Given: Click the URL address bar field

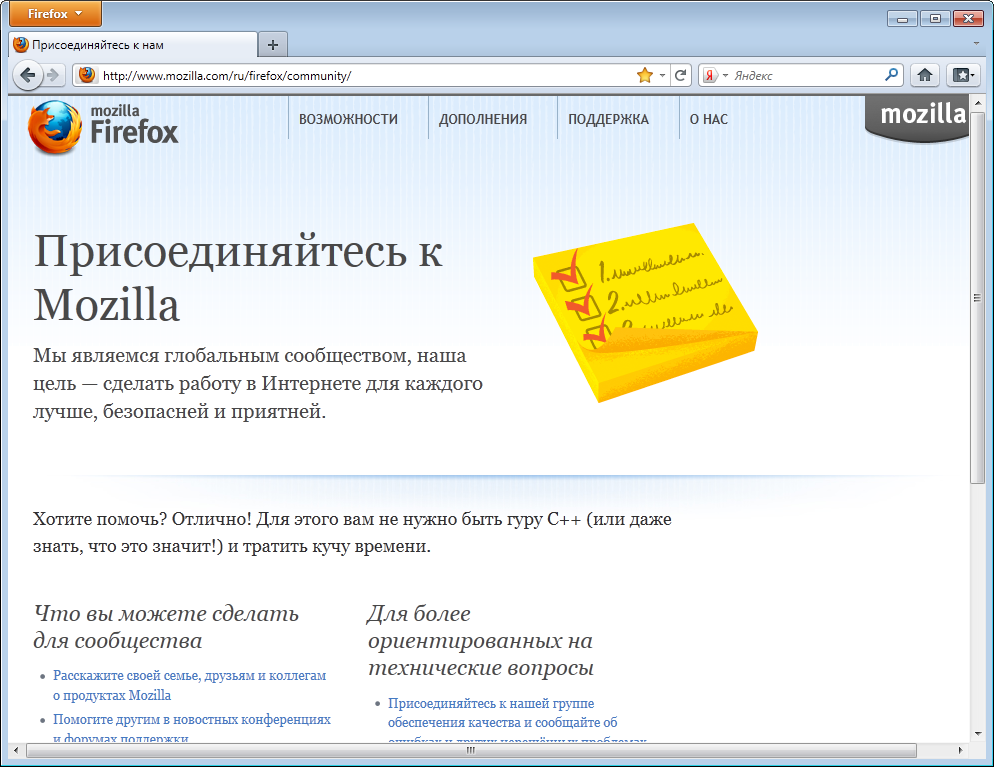Looking at the screenshot, I should point(368,75).
